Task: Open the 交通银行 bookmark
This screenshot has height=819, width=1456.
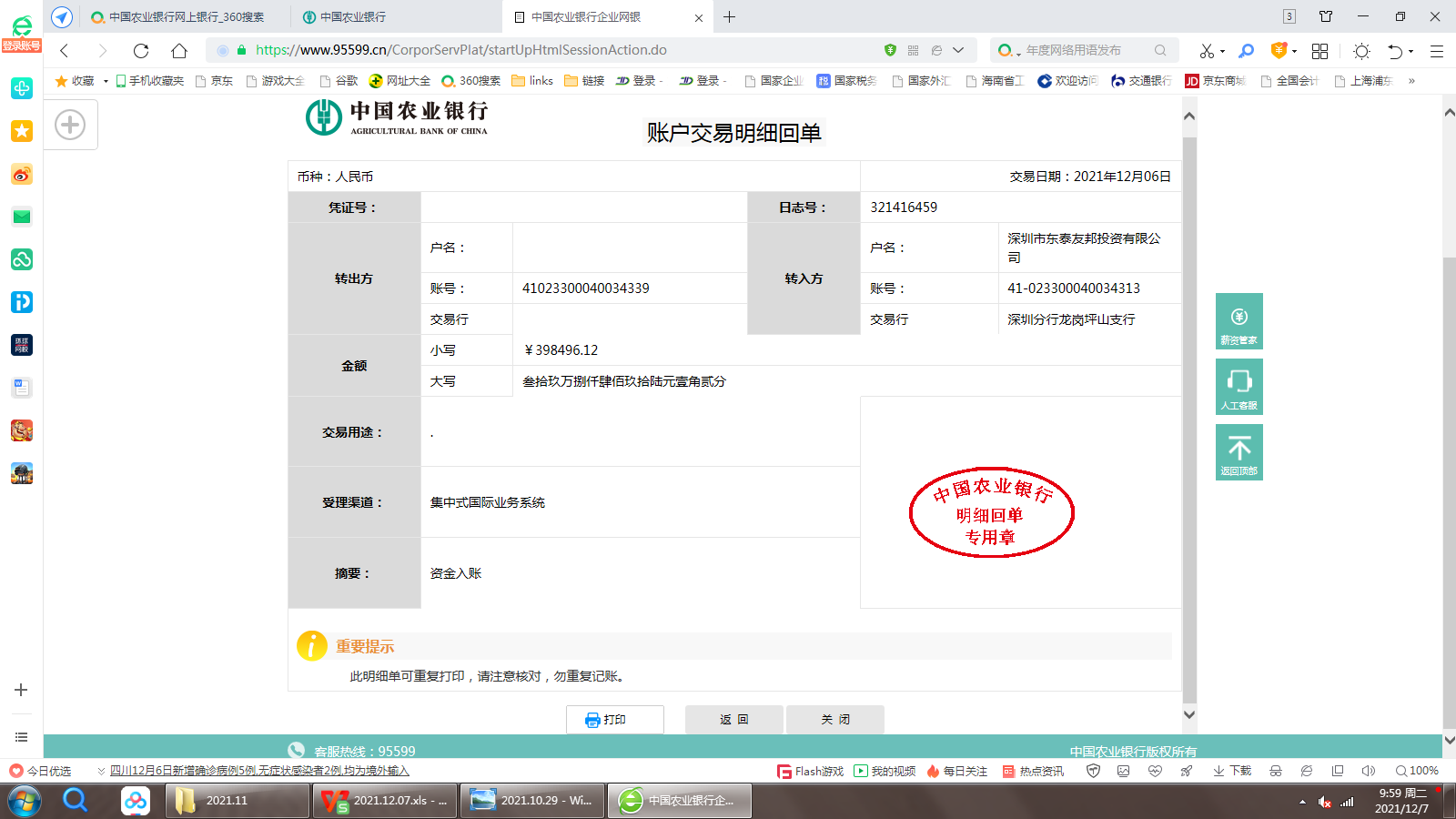Action: [x=1141, y=81]
